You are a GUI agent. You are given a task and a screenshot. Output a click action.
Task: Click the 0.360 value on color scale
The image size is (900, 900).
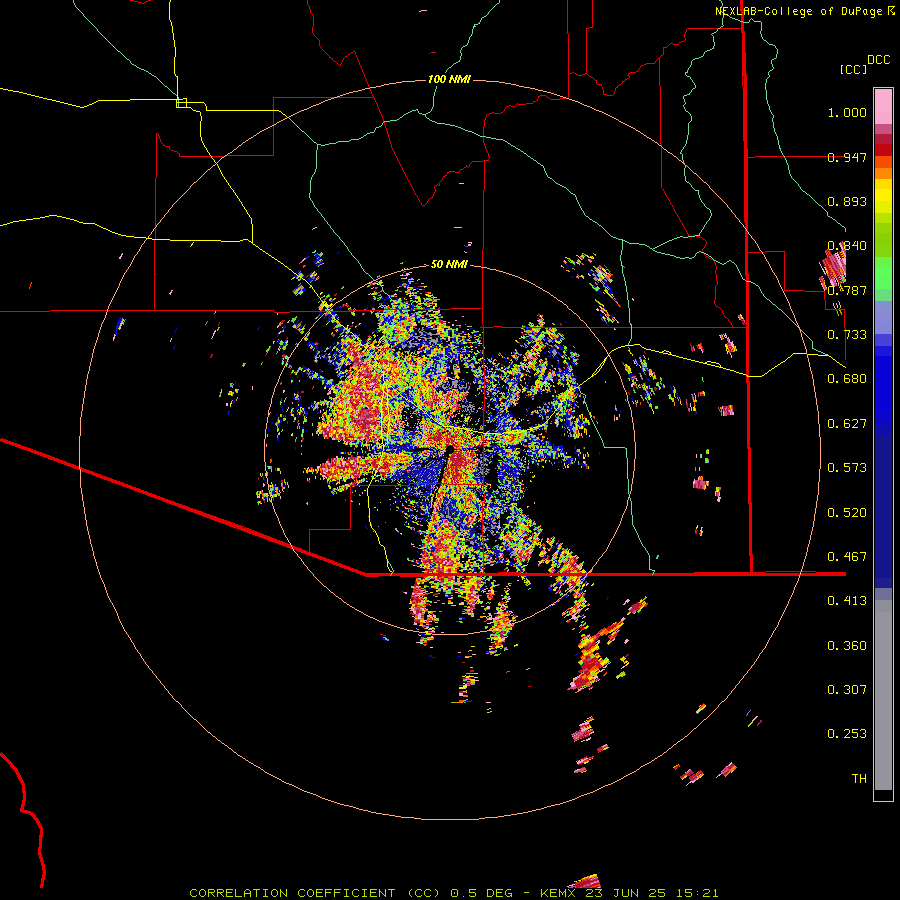click(x=847, y=646)
